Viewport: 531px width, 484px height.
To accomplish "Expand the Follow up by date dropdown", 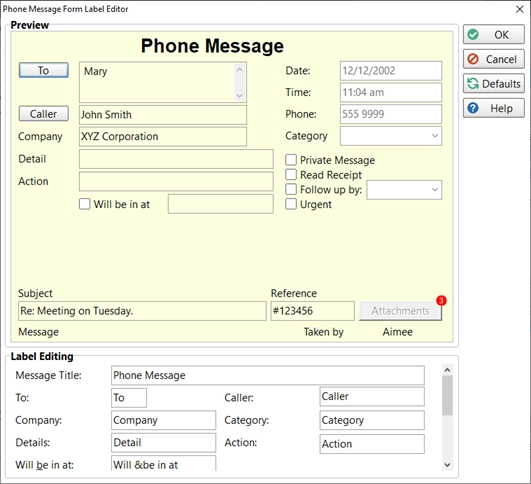I will pos(404,190).
